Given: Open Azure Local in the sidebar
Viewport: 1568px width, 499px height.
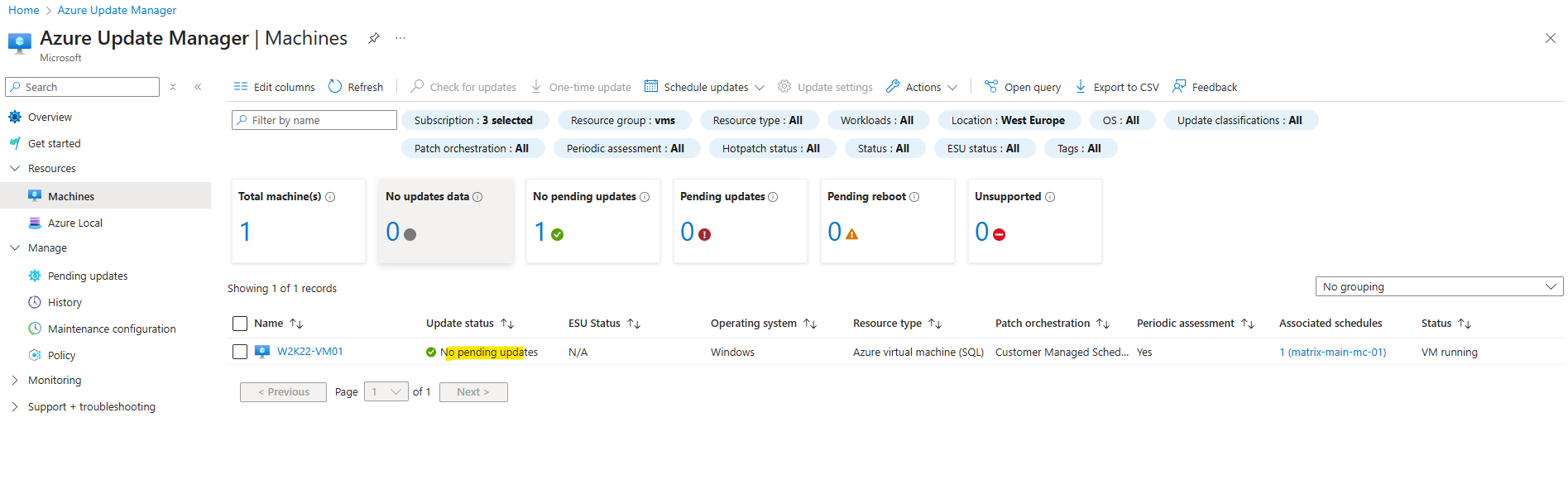Looking at the screenshot, I should [75, 223].
